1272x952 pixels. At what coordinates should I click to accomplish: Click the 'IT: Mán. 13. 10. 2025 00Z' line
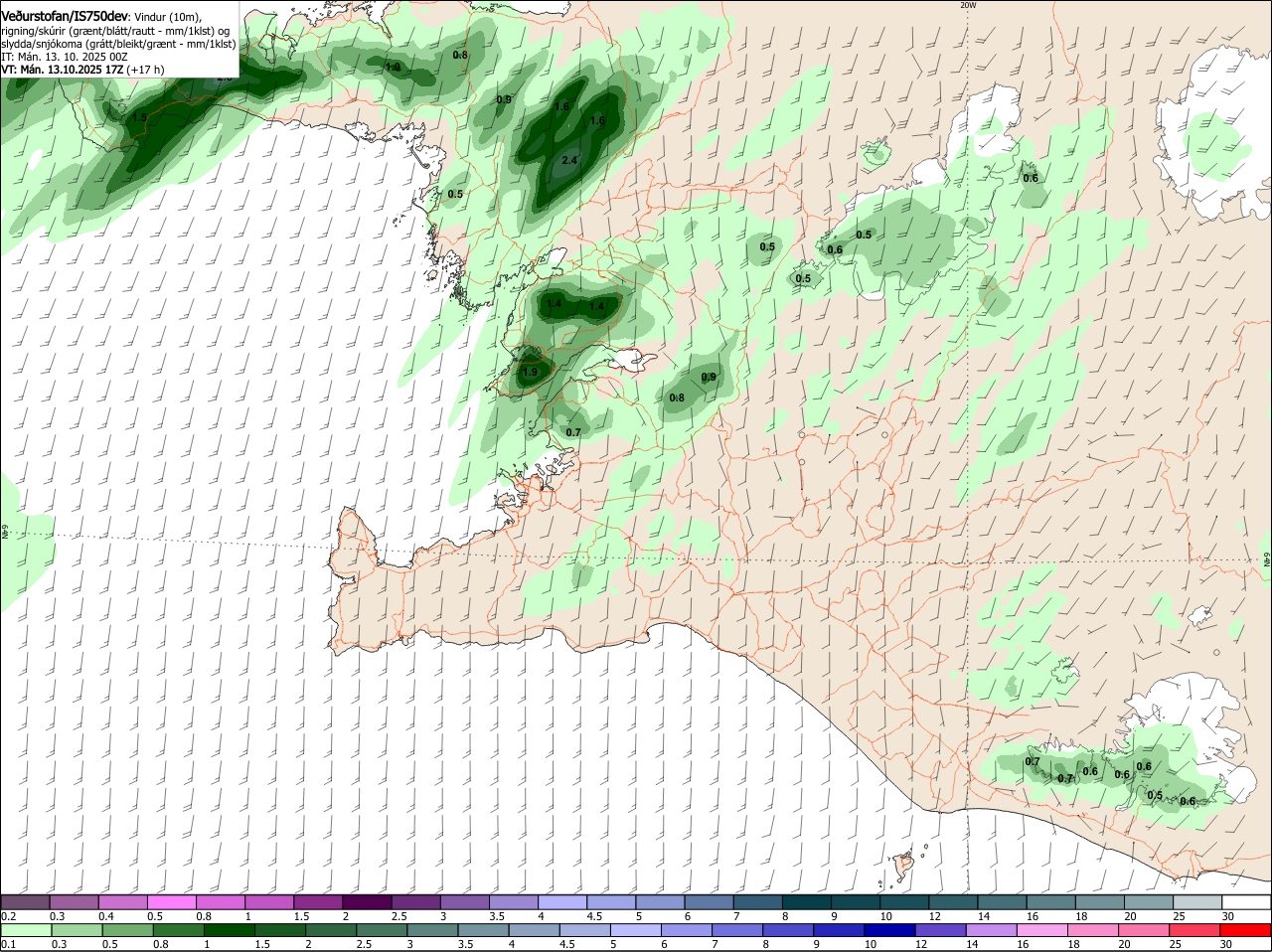coord(64,58)
